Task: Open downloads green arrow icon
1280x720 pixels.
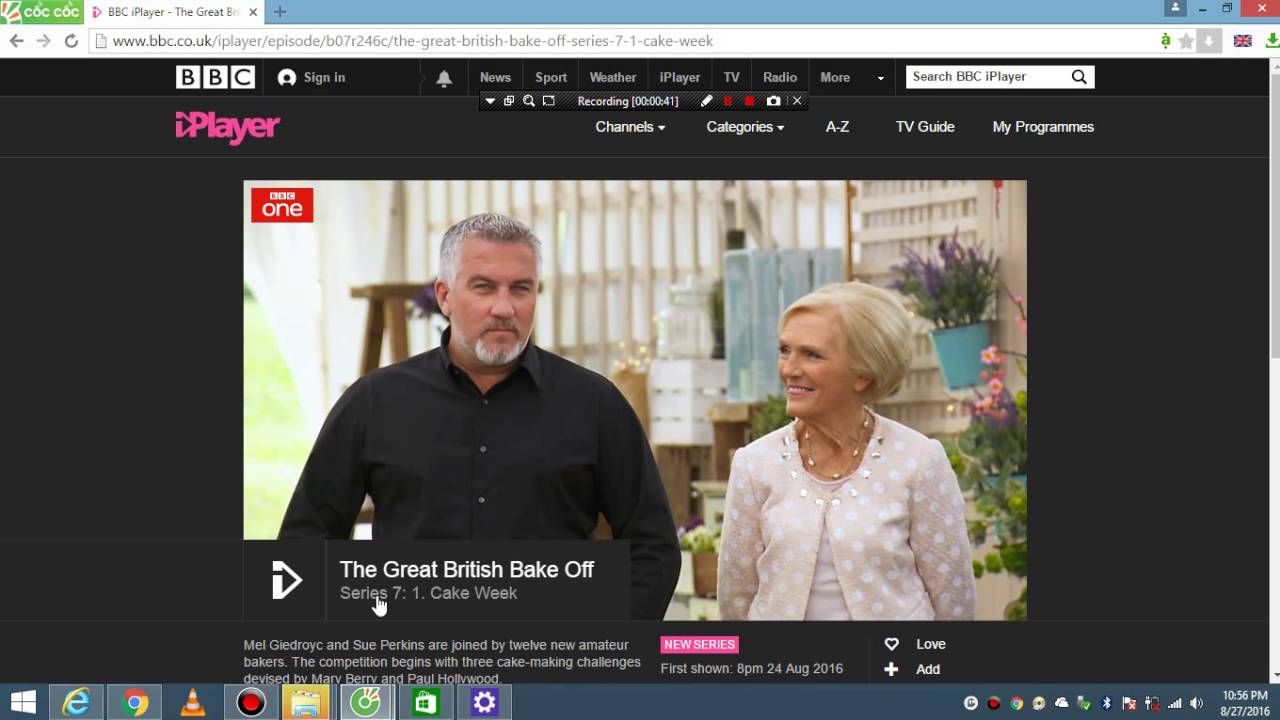Action: (1272, 41)
